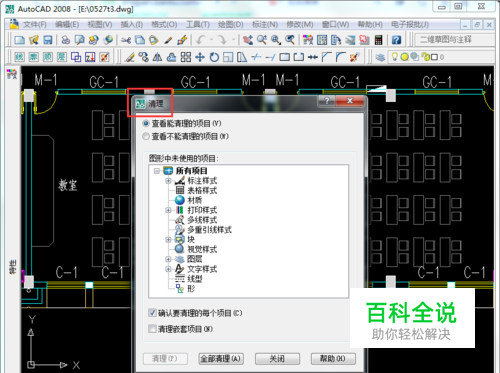Select the Offset tool icon

[x=171, y=57]
